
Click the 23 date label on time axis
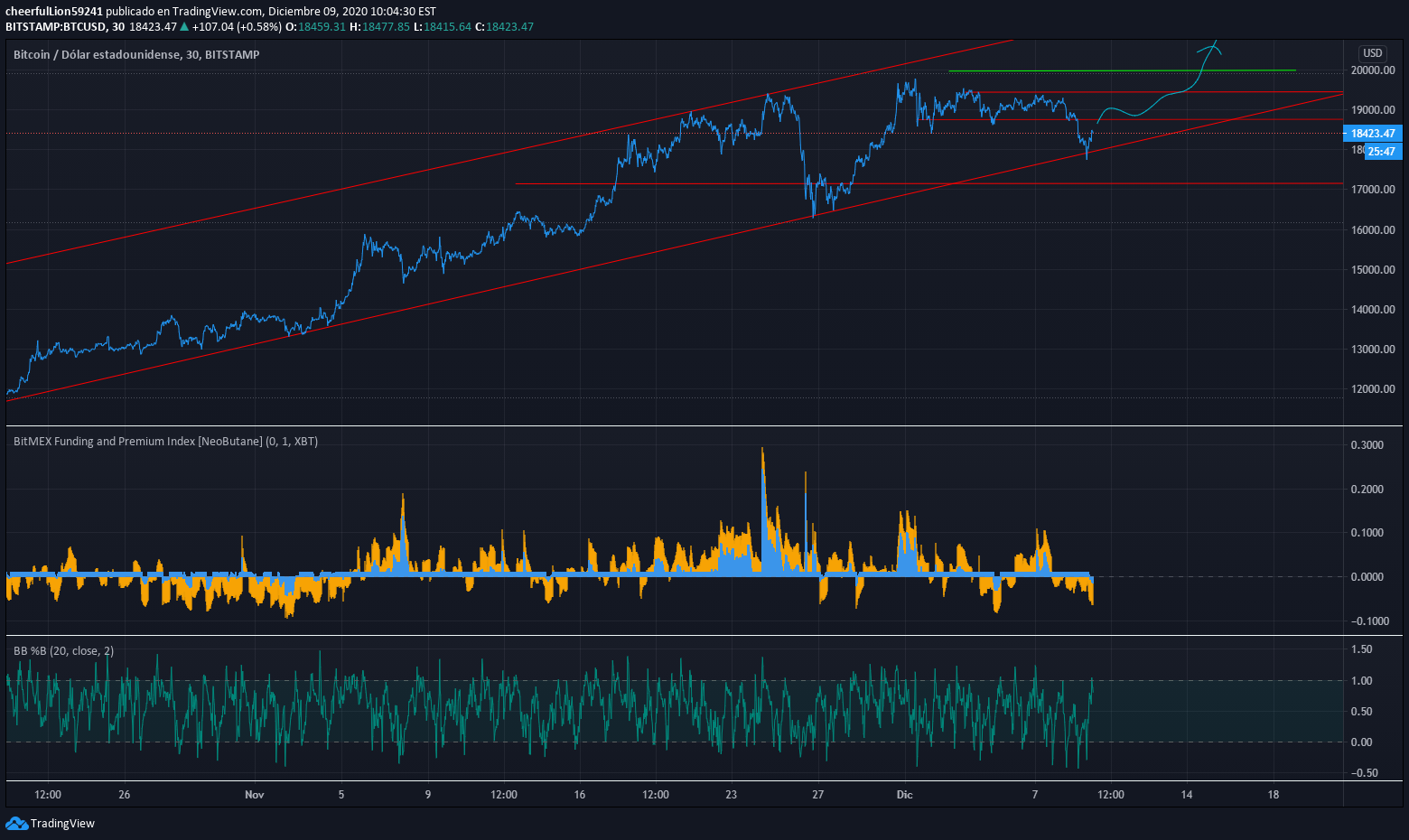[731, 795]
